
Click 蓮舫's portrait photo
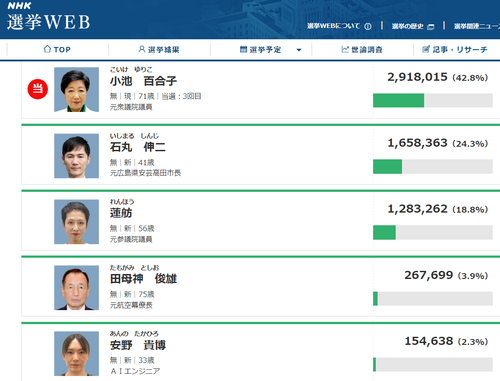pos(76,222)
